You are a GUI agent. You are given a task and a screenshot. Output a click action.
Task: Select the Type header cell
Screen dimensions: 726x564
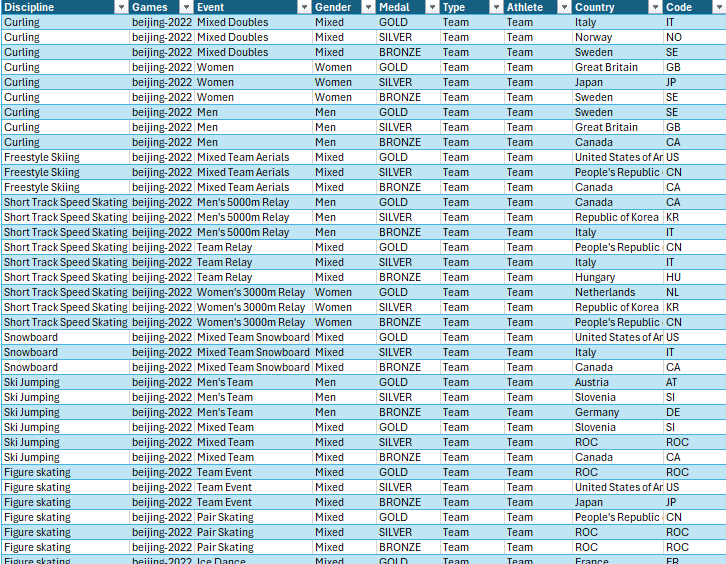click(472, 7)
